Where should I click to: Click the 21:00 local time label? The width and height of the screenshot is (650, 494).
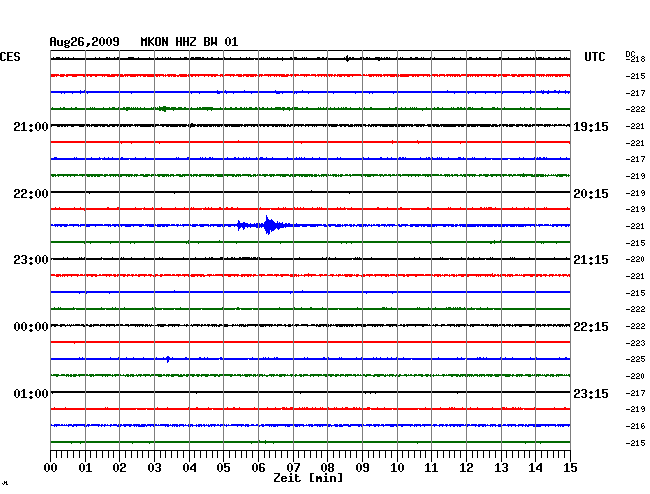[31, 127]
